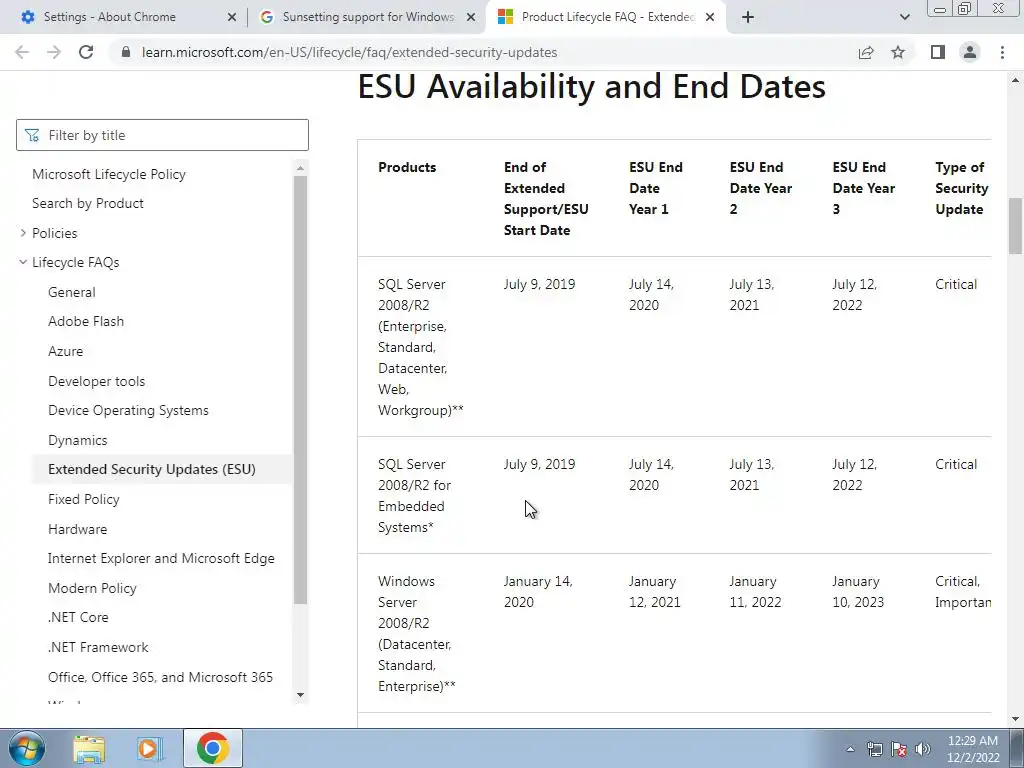Close the Product Lifecycle FAQ tab
Image resolution: width=1024 pixels, height=768 pixels.
point(710,18)
